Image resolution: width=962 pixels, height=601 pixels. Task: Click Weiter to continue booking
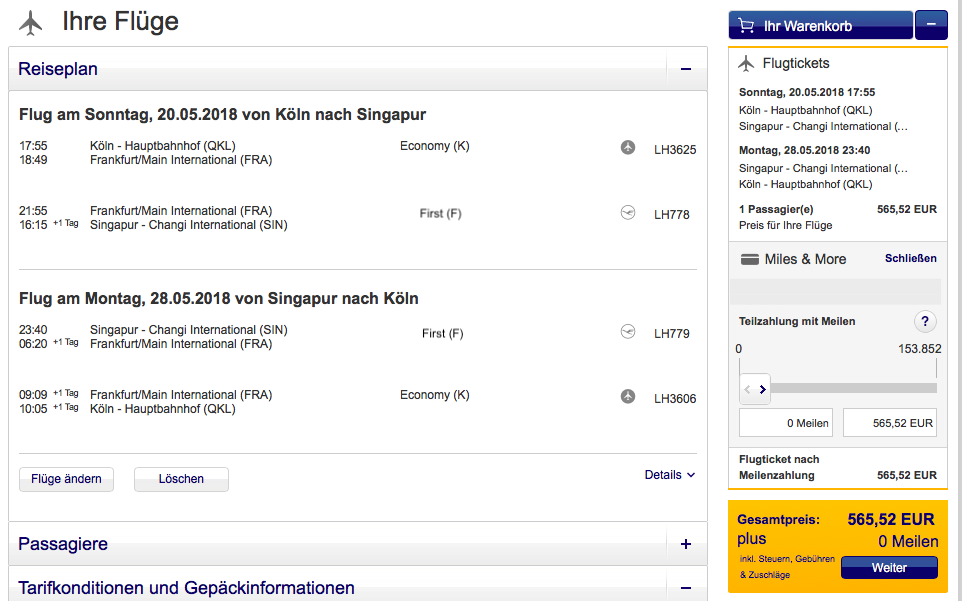[889, 568]
